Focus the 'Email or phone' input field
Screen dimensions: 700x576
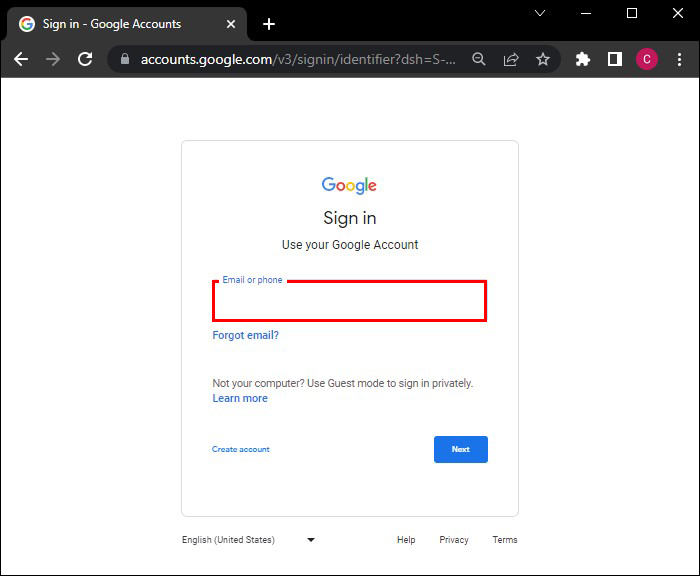click(x=350, y=301)
